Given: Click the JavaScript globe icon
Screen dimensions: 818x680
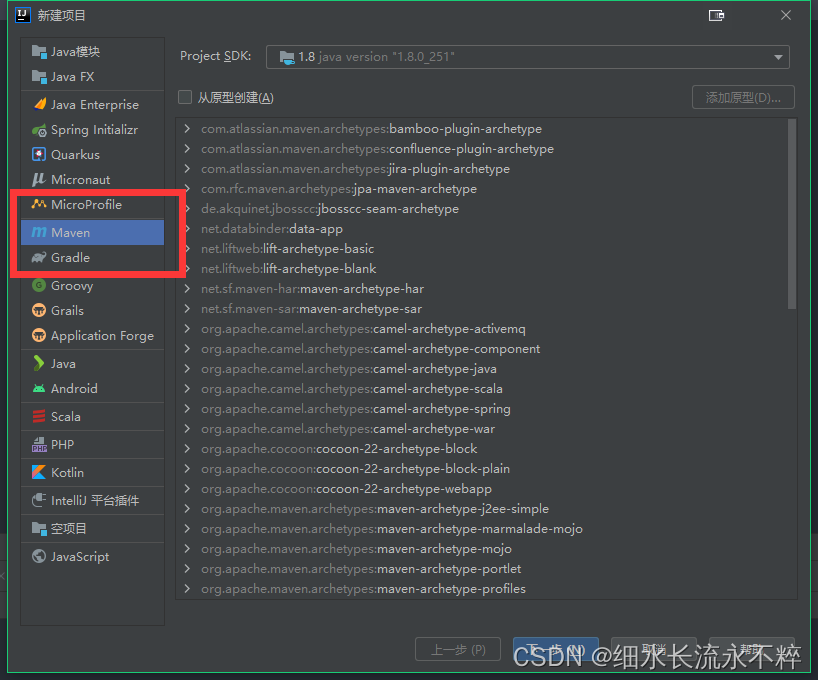Looking at the screenshot, I should click(39, 556).
